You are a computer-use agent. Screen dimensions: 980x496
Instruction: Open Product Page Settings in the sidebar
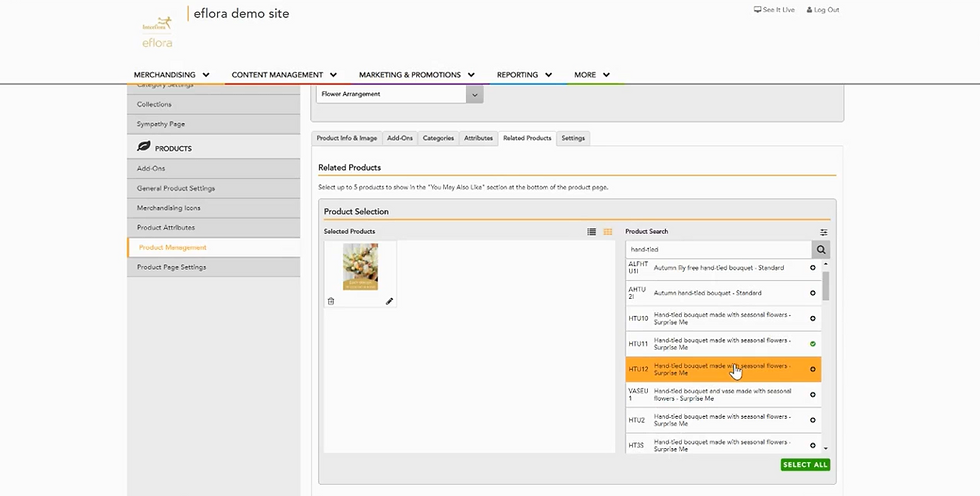(x=213, y=267)
